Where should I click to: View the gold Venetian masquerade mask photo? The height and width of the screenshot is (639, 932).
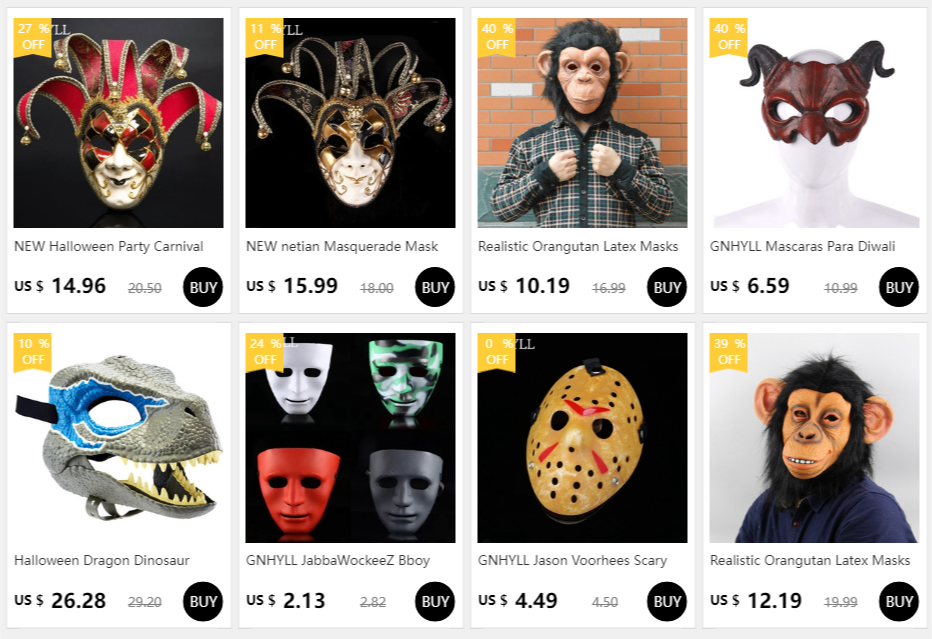point(351,123)
